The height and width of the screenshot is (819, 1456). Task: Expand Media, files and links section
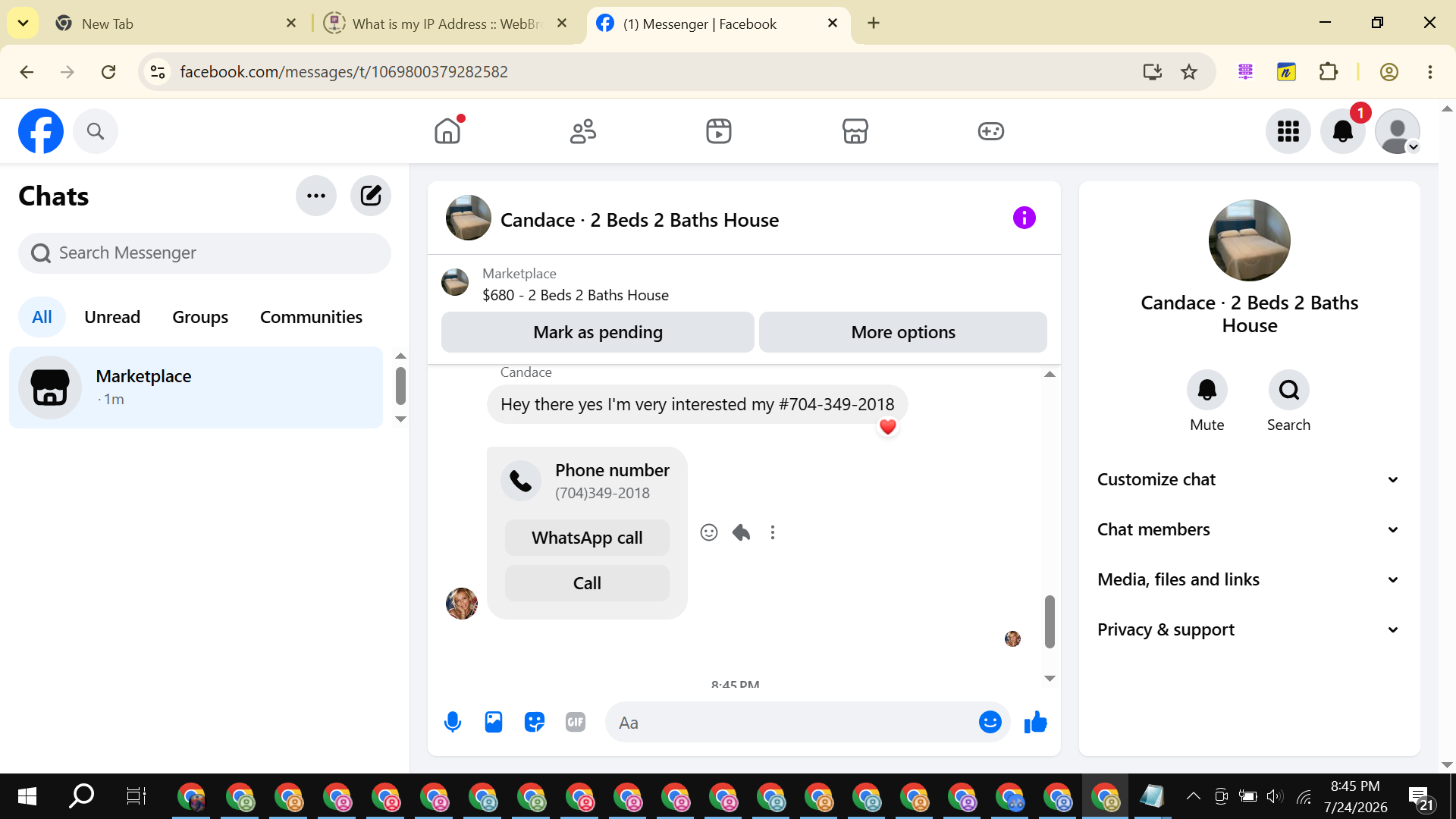1249,579
